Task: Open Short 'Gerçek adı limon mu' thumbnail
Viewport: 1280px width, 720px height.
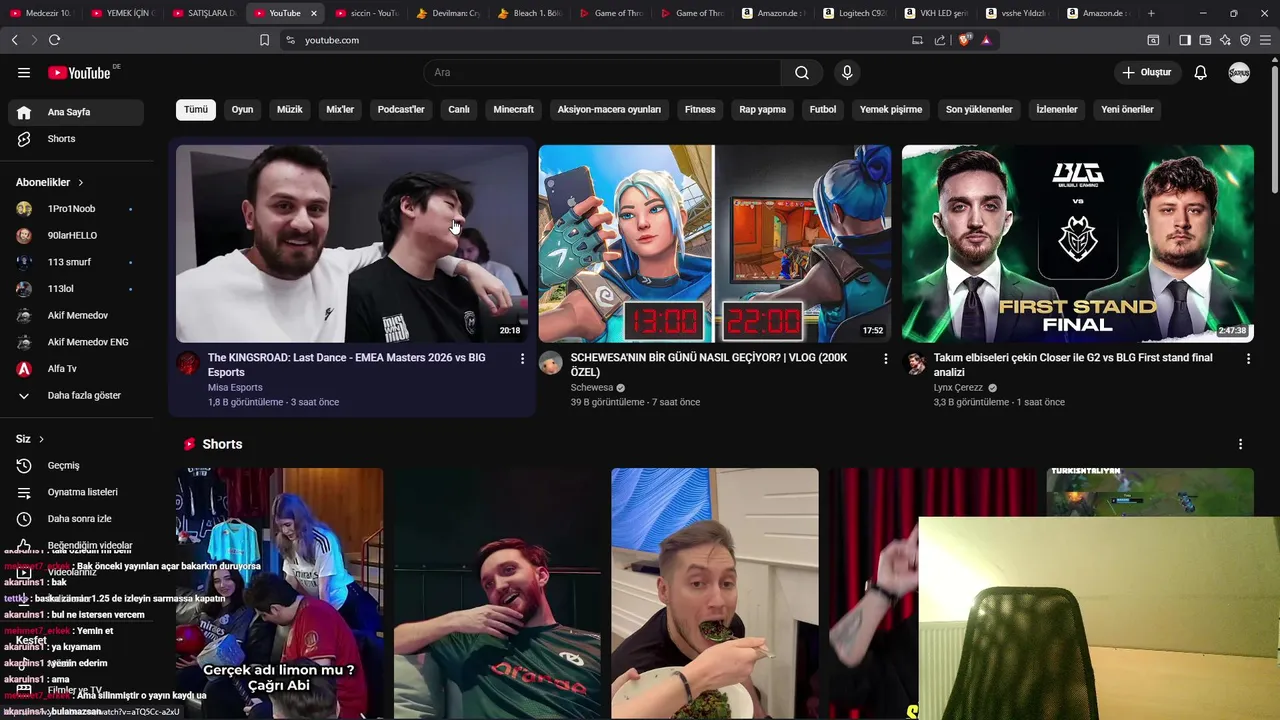Action: 280,594
